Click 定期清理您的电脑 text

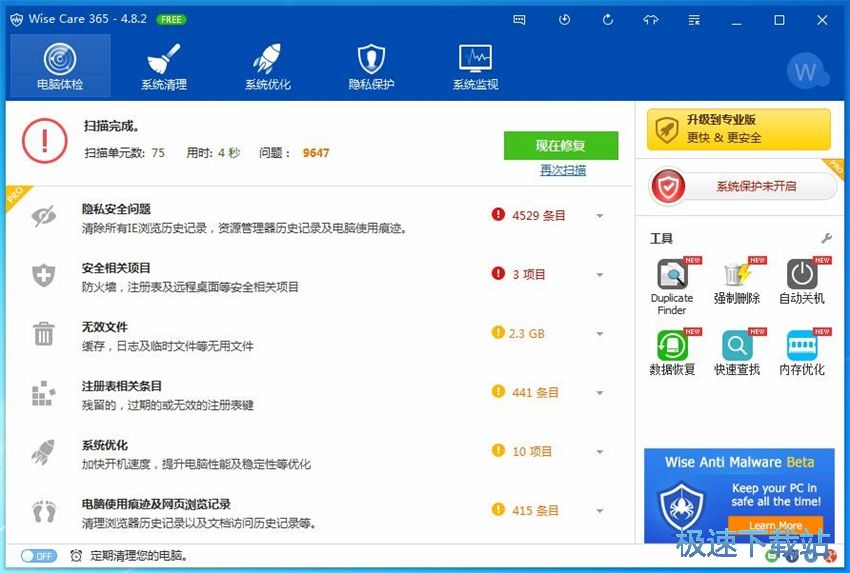point(139,556)
